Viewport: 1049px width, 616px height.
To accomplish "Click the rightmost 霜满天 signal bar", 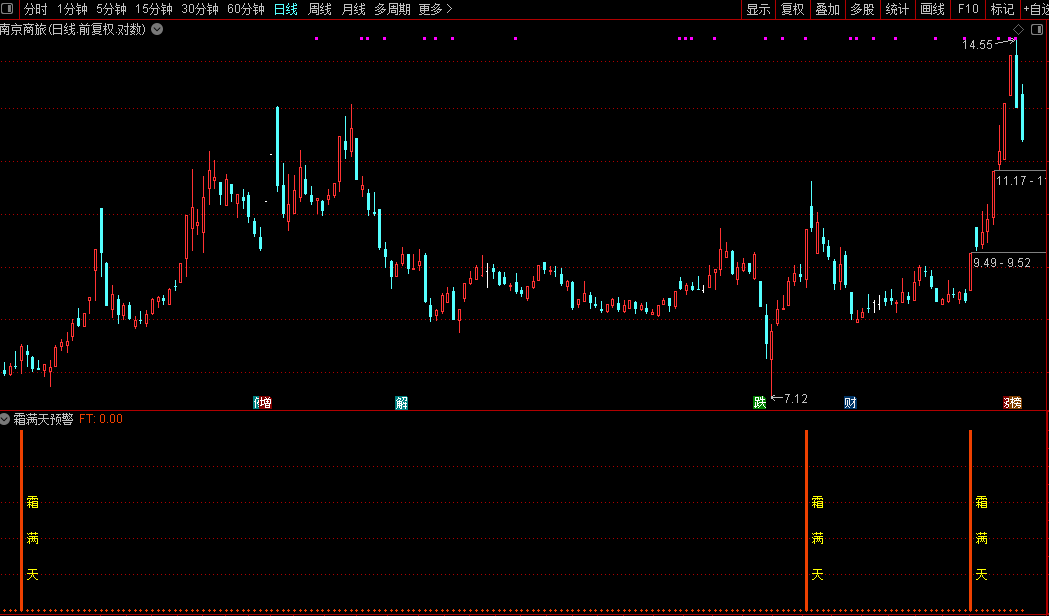I will click(x=970, y=520).
